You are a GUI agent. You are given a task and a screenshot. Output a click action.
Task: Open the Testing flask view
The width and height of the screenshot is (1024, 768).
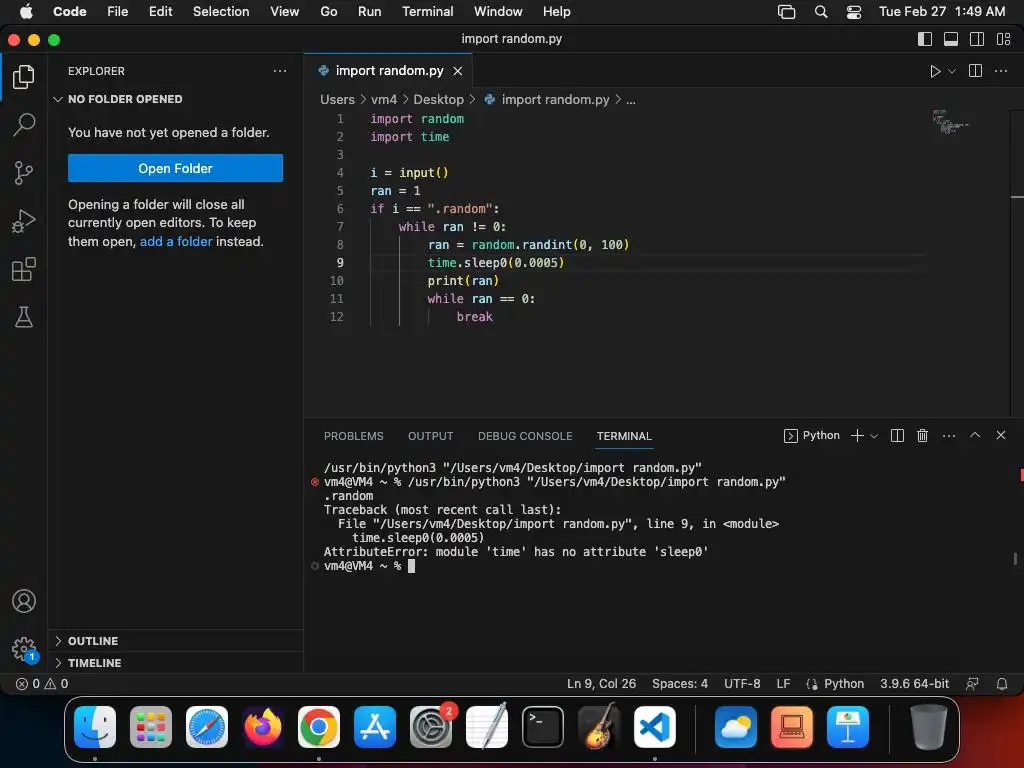(24, 317)
